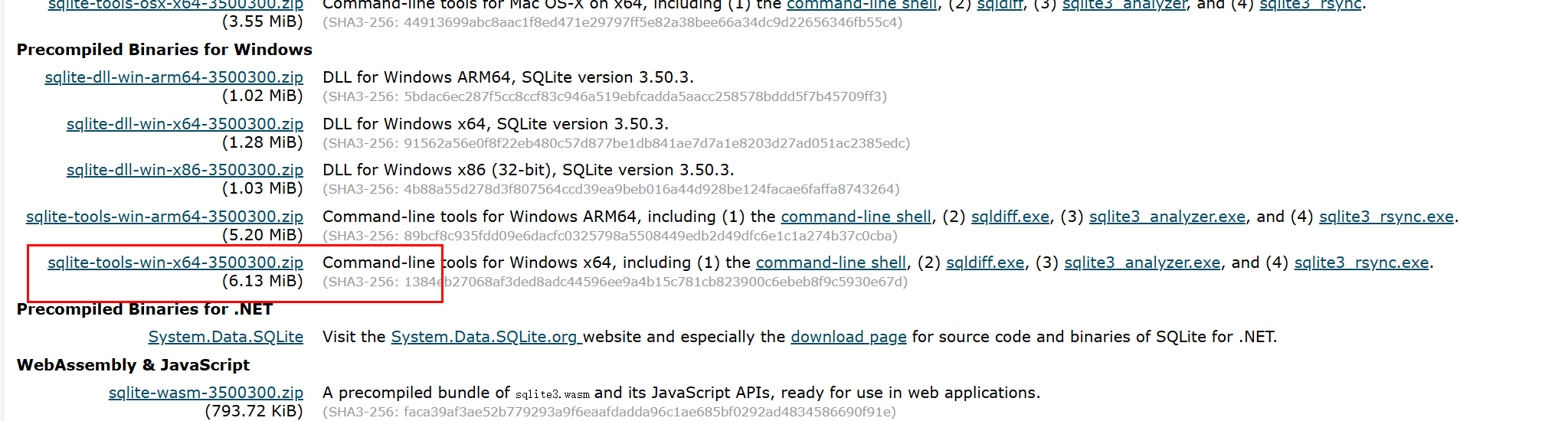Click the '(3.55 MiB)' file size text

[262, 21]
